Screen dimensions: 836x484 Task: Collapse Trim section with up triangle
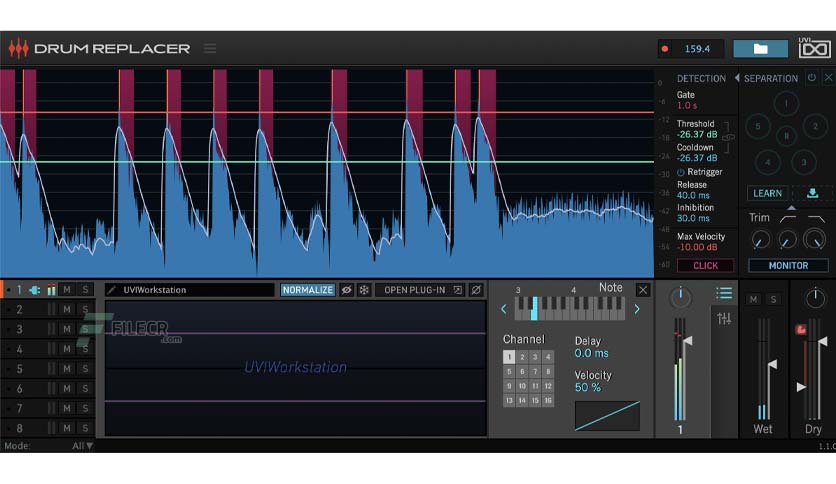tap(792, 207)
